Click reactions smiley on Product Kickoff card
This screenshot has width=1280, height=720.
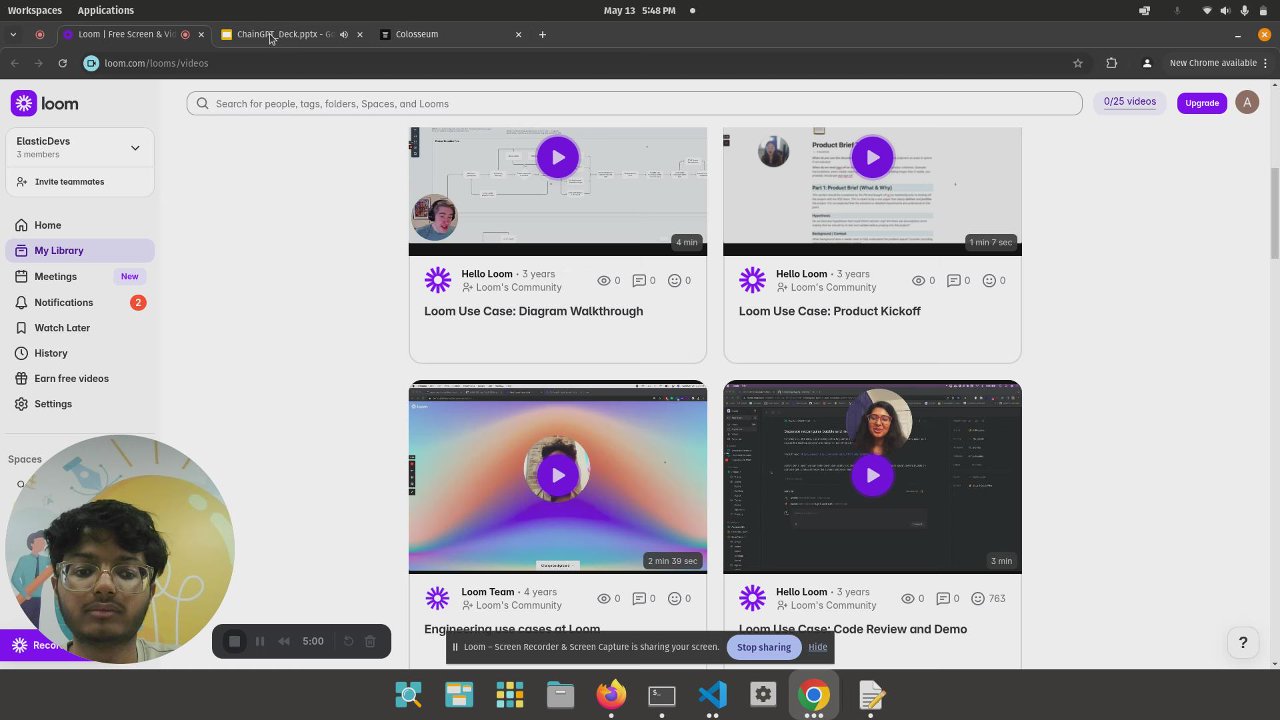tap(989, 281)
